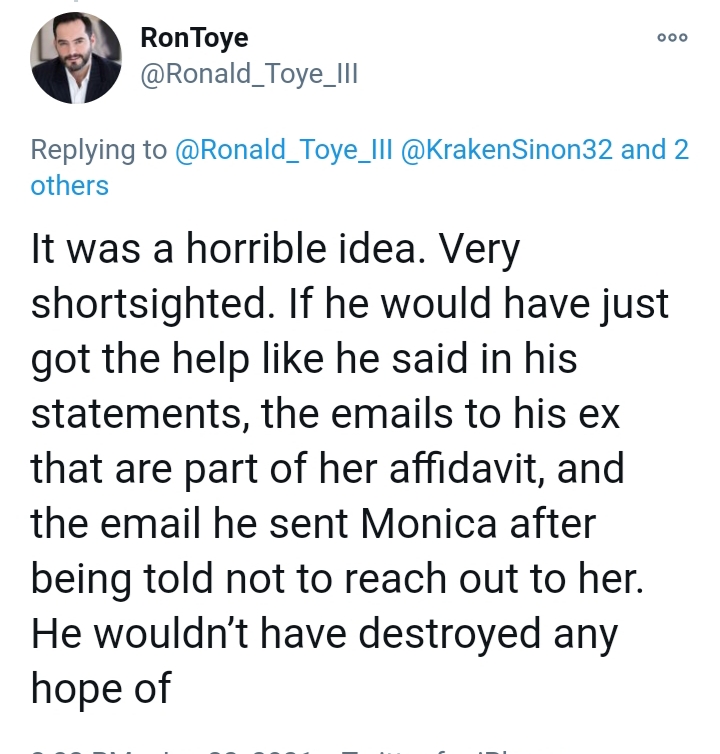This screenshot has width=720, height=754.
Task: Expand the "and 2" reply recipients link
Action: (x=655, y=150)
